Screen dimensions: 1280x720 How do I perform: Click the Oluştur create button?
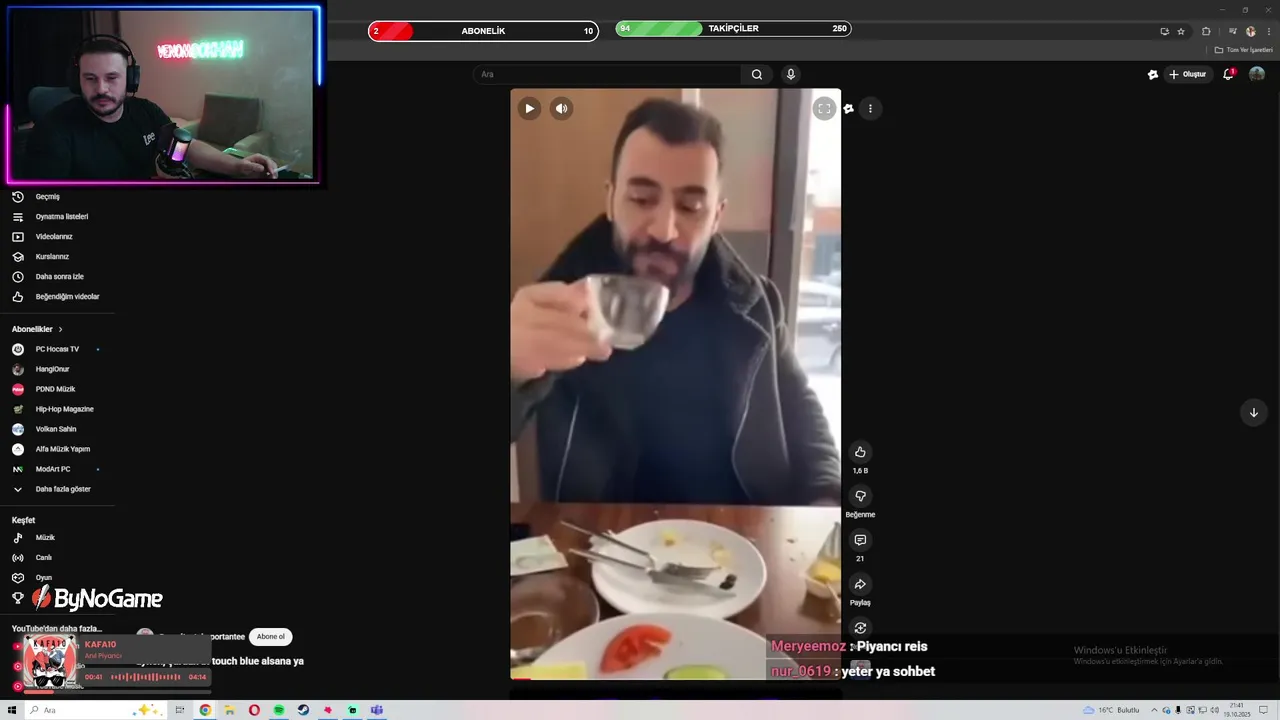pyautogui.click(x=1188, y=74)
